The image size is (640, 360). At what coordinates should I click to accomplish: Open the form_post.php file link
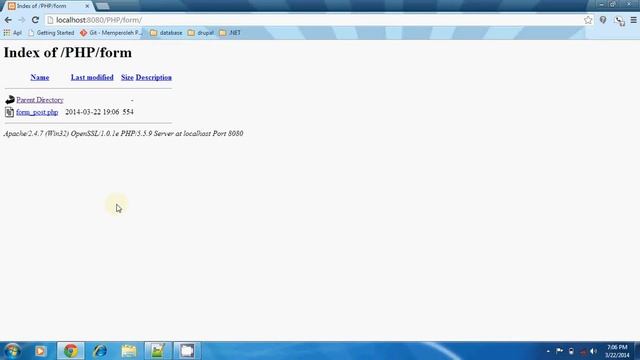pos(37,112)
